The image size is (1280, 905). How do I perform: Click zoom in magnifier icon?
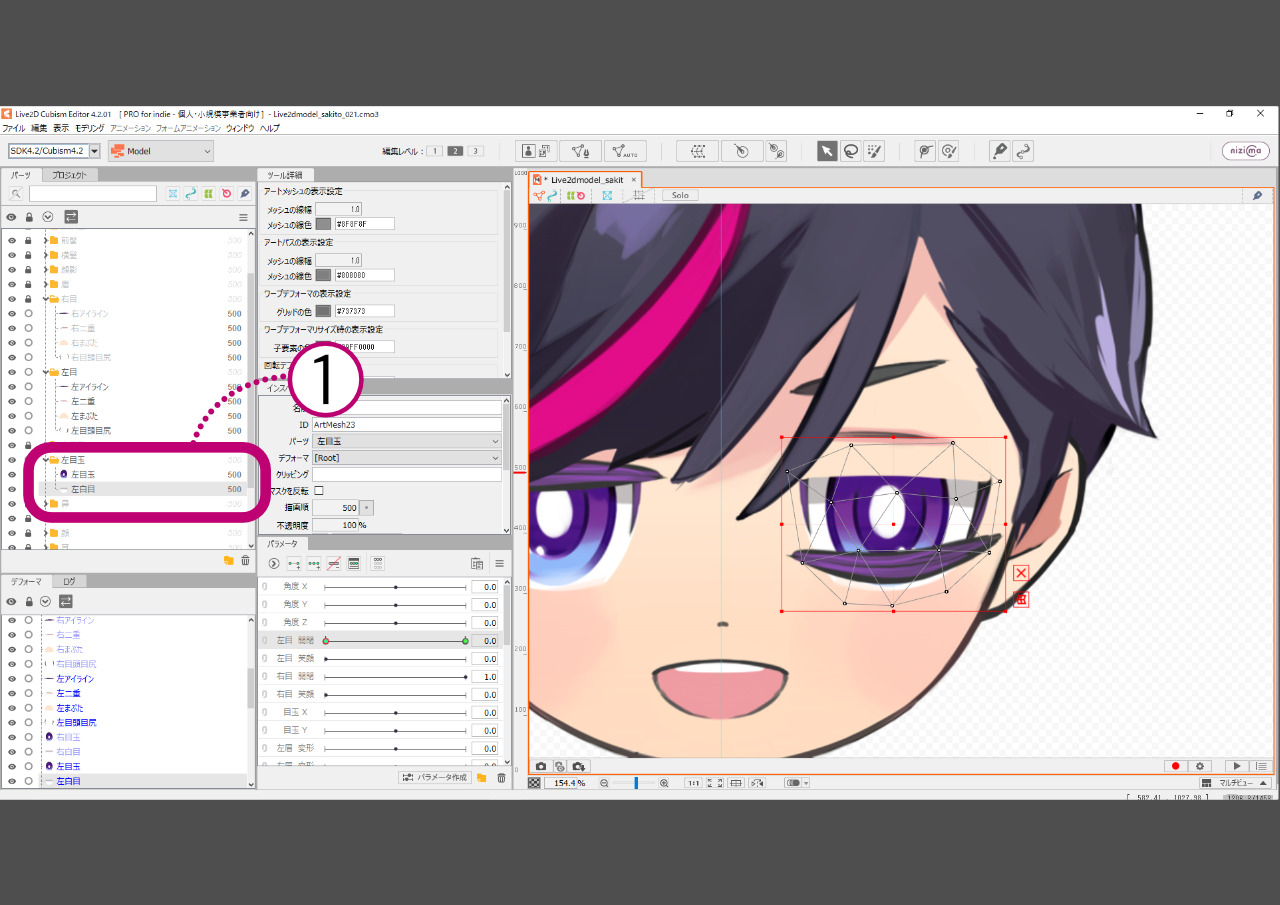coord(664,783)
